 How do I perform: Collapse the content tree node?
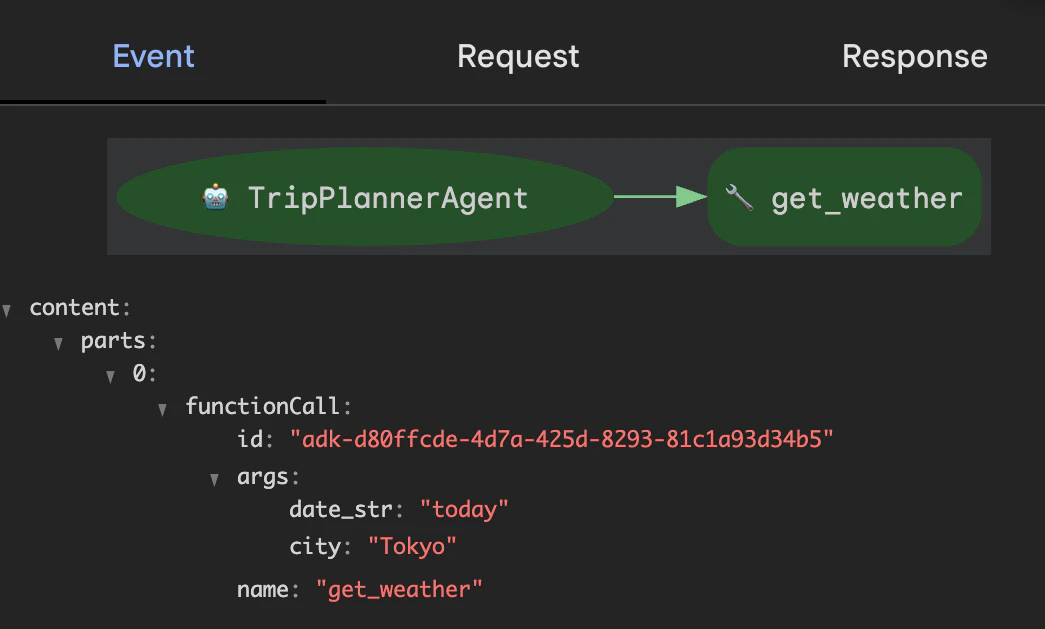click(x=7, y=310)
